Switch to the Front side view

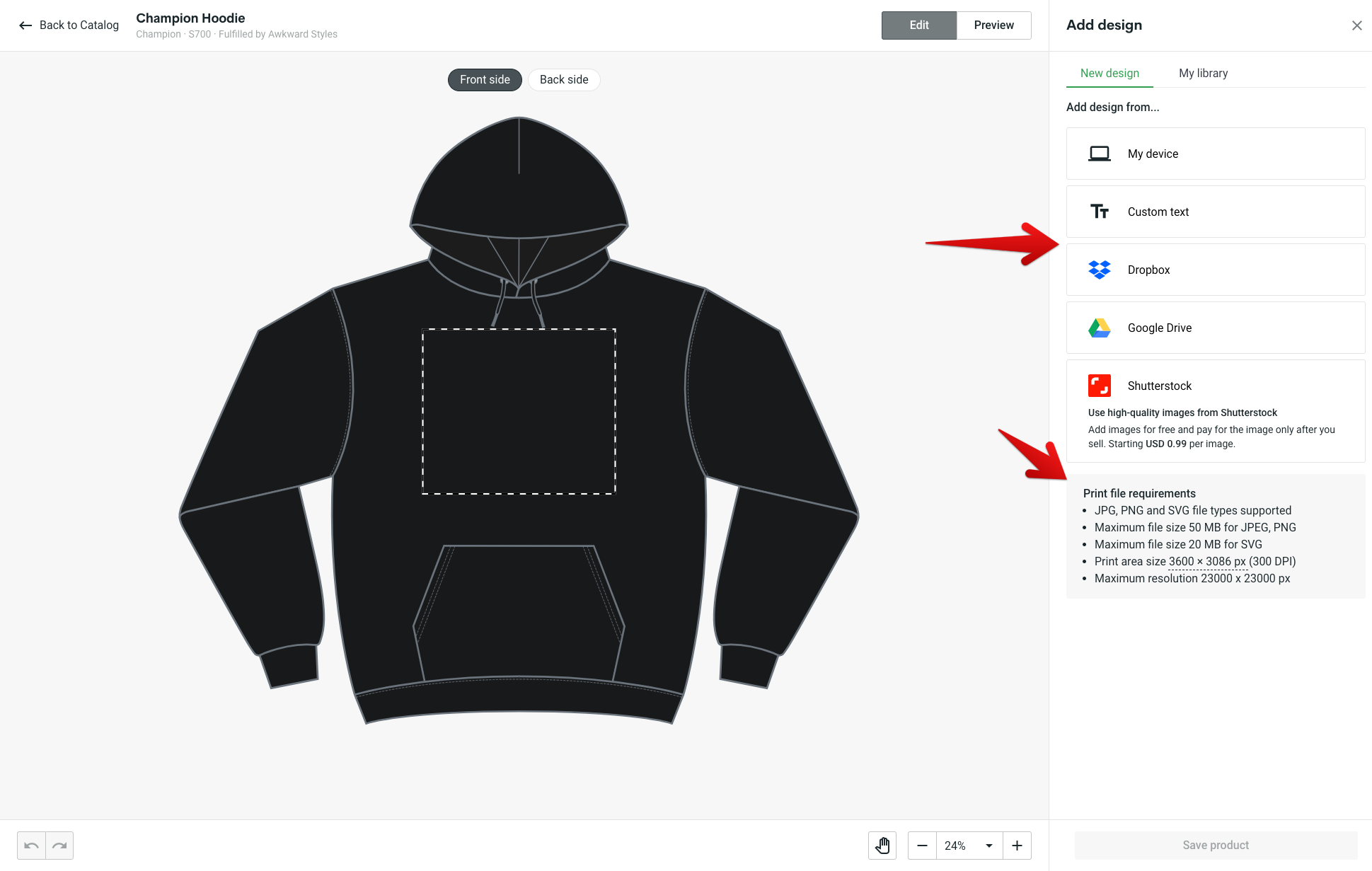pos(484,79)
